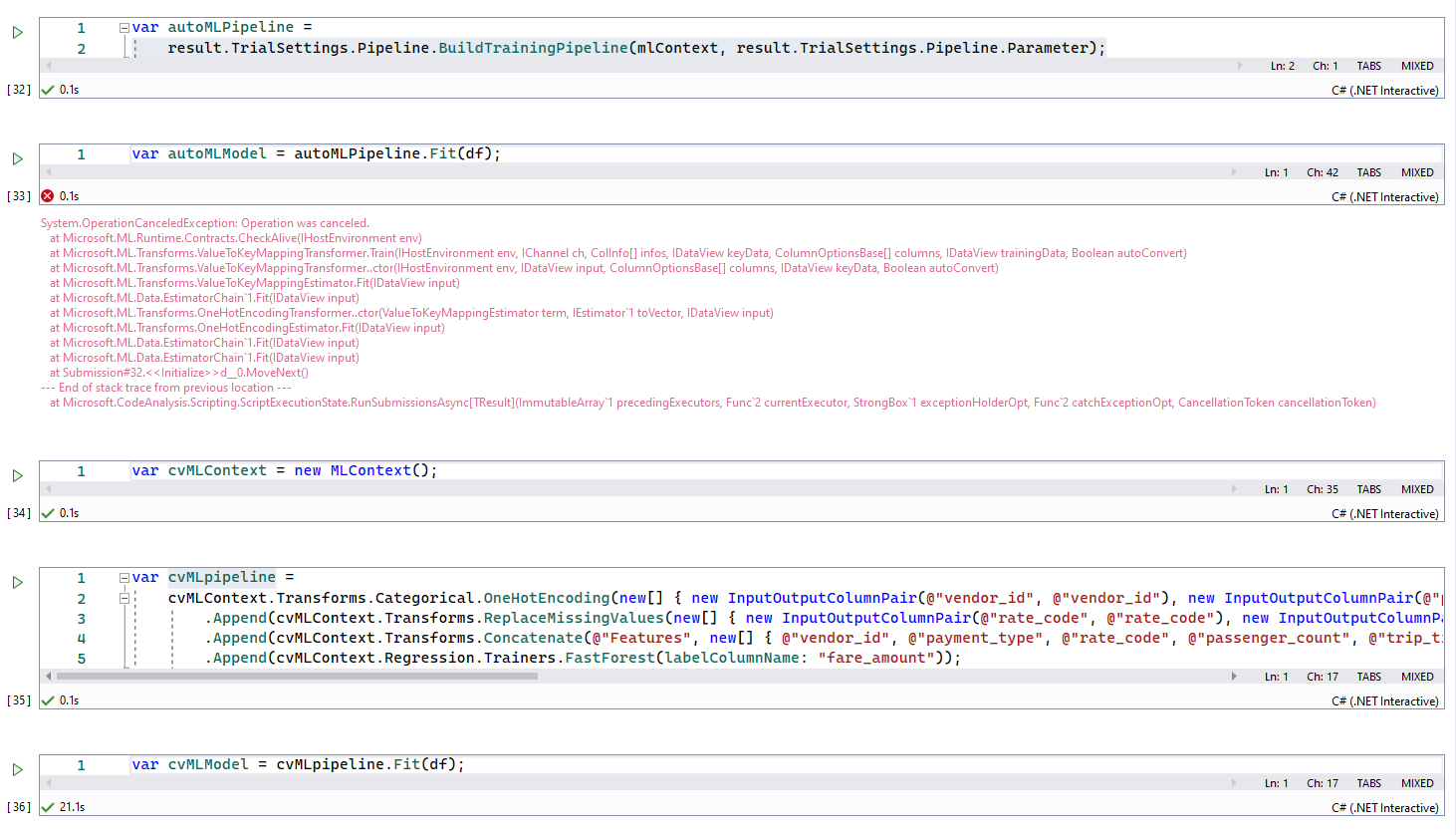The width and height of the screenshot is (1456, 835).
Task: Collapse the cvMLpipeline declaration fold on line 1
Action: [124, 578]
